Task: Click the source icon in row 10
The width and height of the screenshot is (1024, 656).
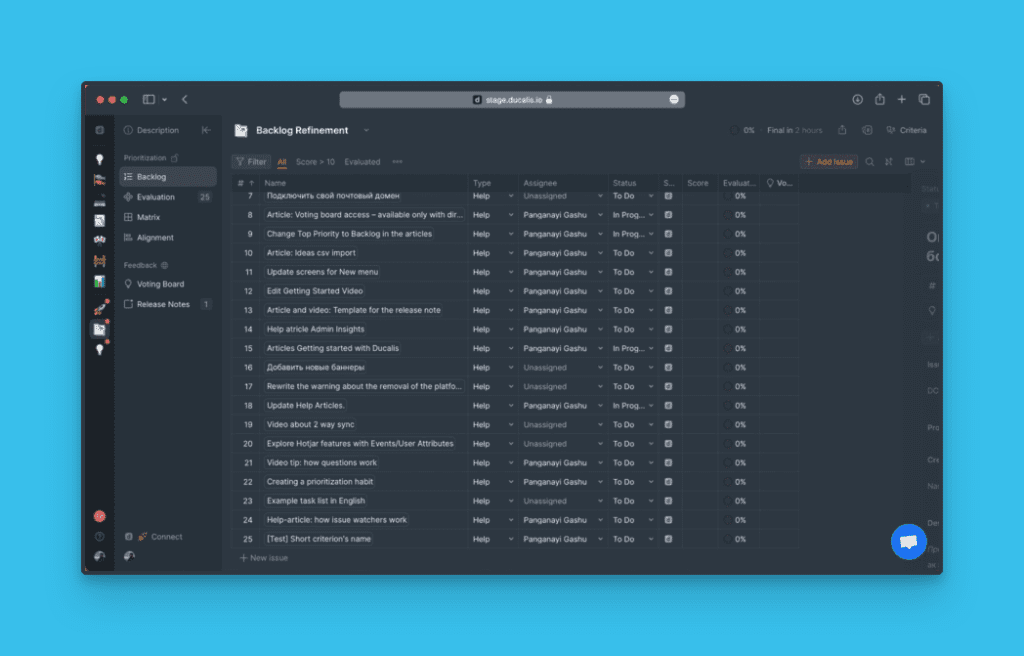Action: [x=668, y=253]
